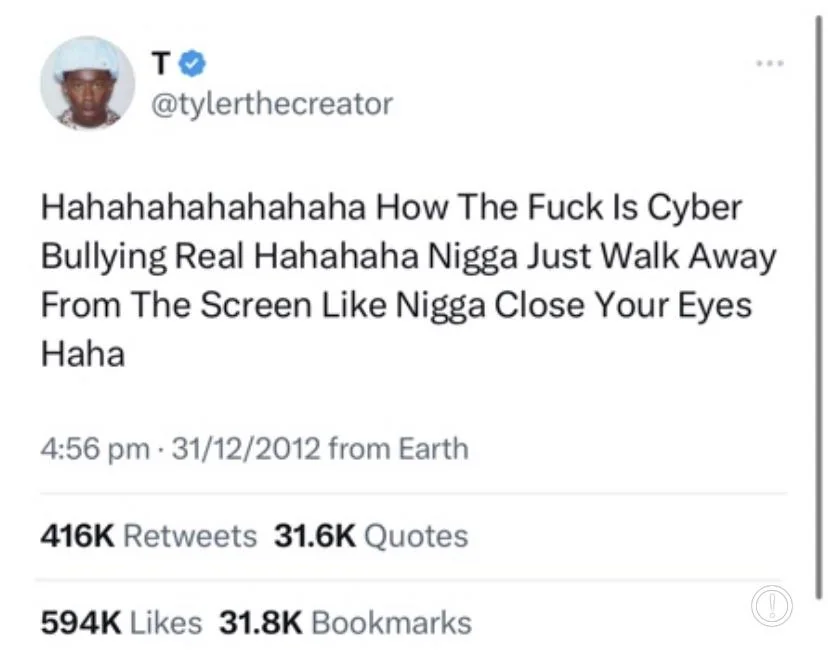View the 31.6K count of quotes
Screen dimensions: 828x660
(x=315, y=536)
